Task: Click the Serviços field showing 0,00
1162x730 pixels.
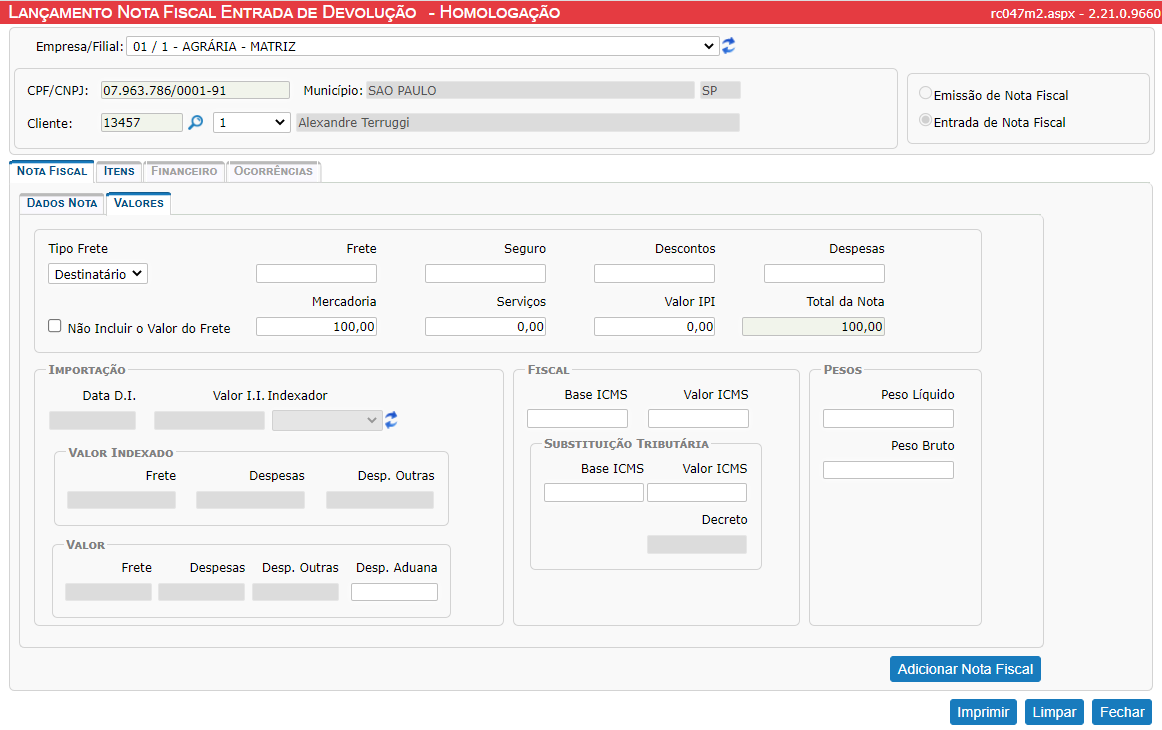Action: click(x=485, y=326)
